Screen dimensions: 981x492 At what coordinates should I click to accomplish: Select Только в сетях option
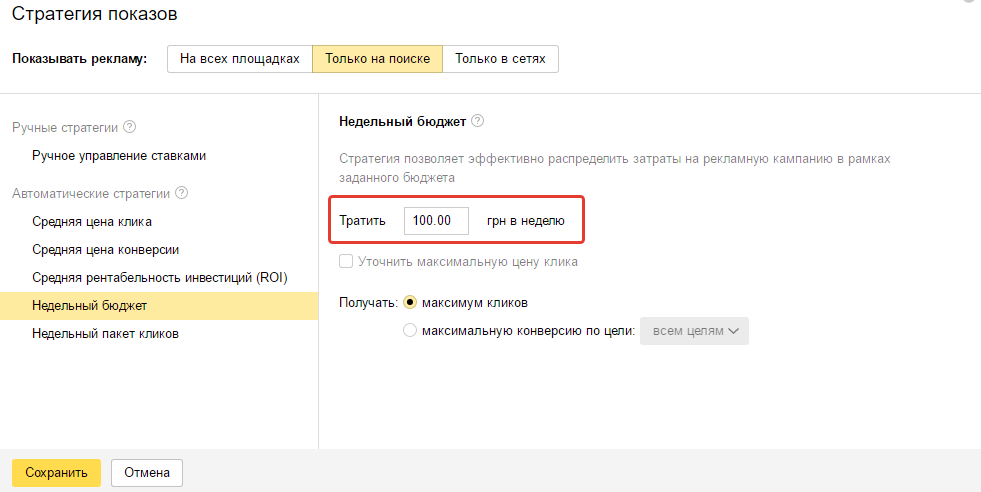501,59
